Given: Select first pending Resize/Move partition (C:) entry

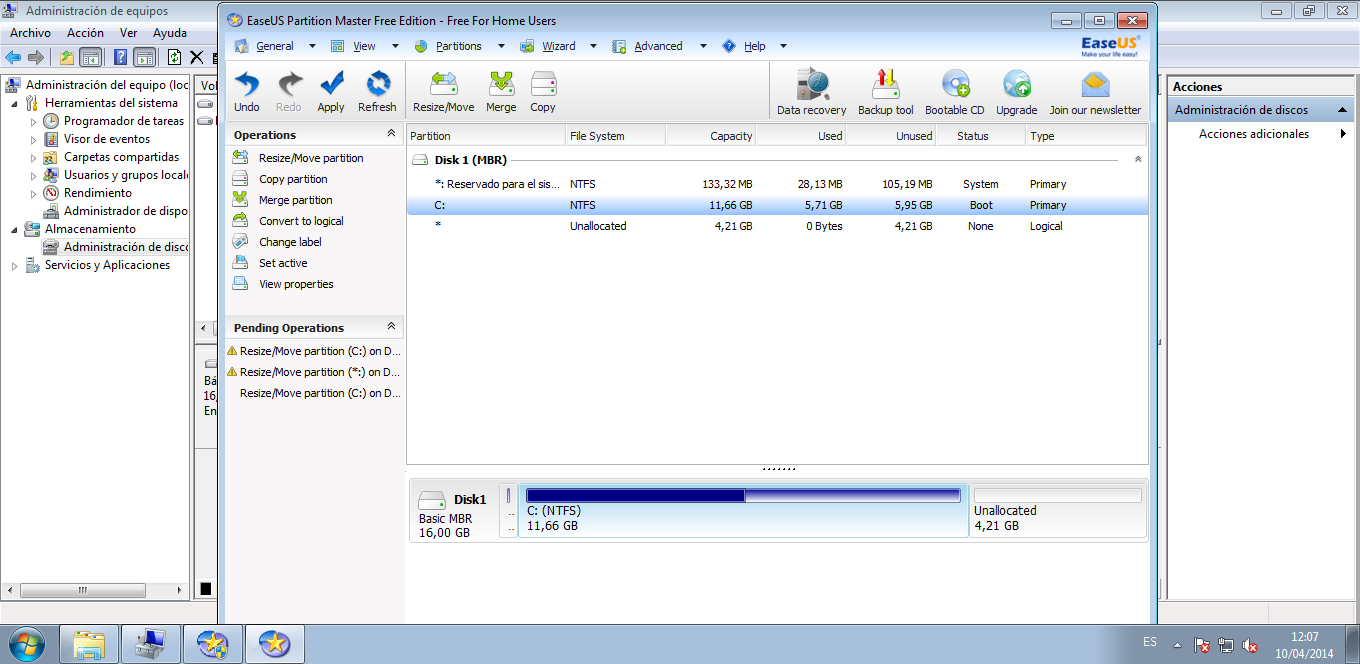Looking at the screenshot, I should (x=315, y=351).
